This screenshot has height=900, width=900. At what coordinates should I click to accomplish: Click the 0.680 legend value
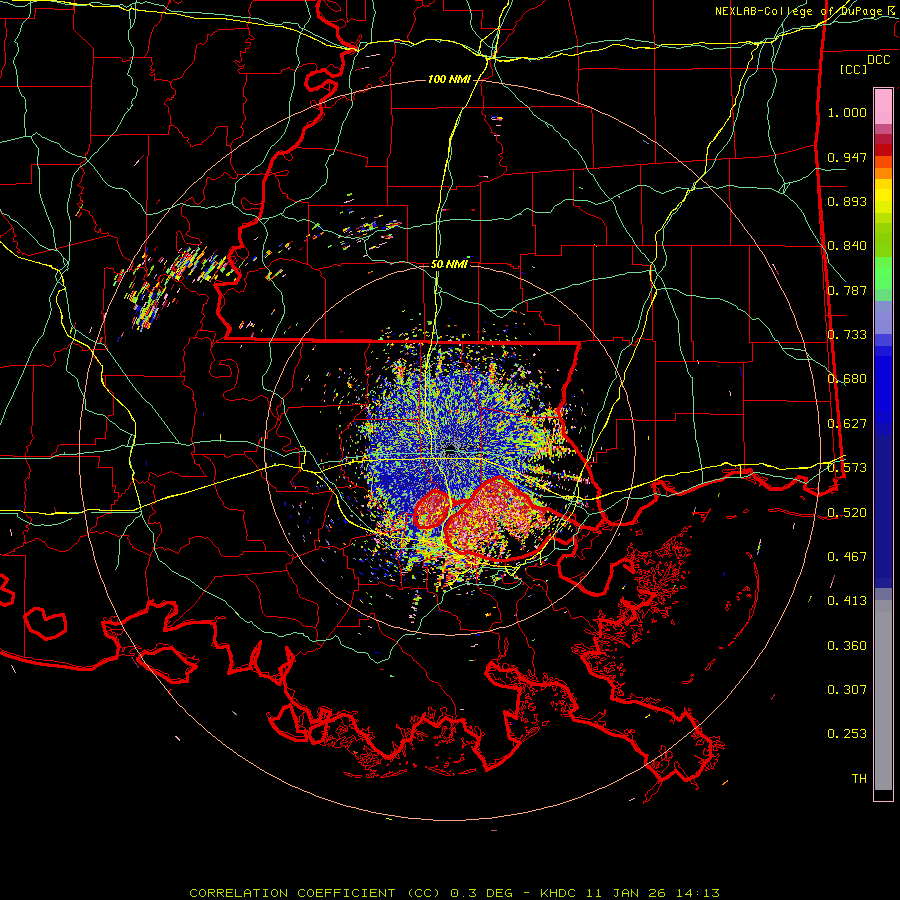click(847, 379)
